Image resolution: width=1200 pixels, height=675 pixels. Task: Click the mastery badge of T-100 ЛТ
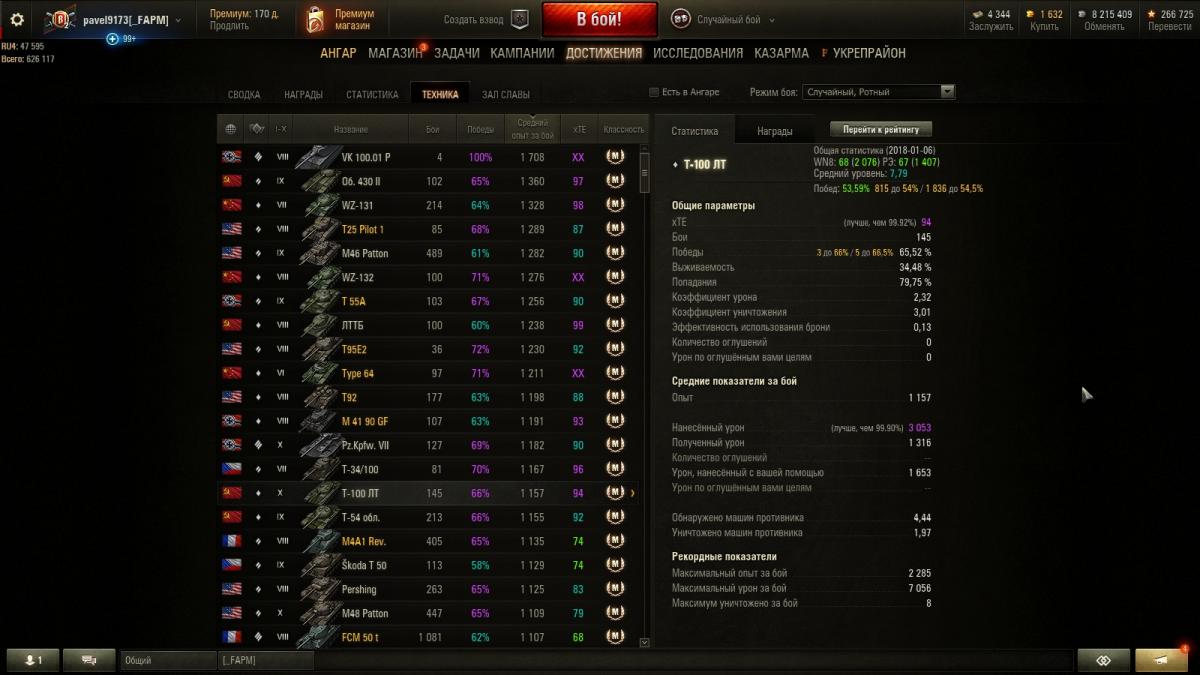[615, 493]
